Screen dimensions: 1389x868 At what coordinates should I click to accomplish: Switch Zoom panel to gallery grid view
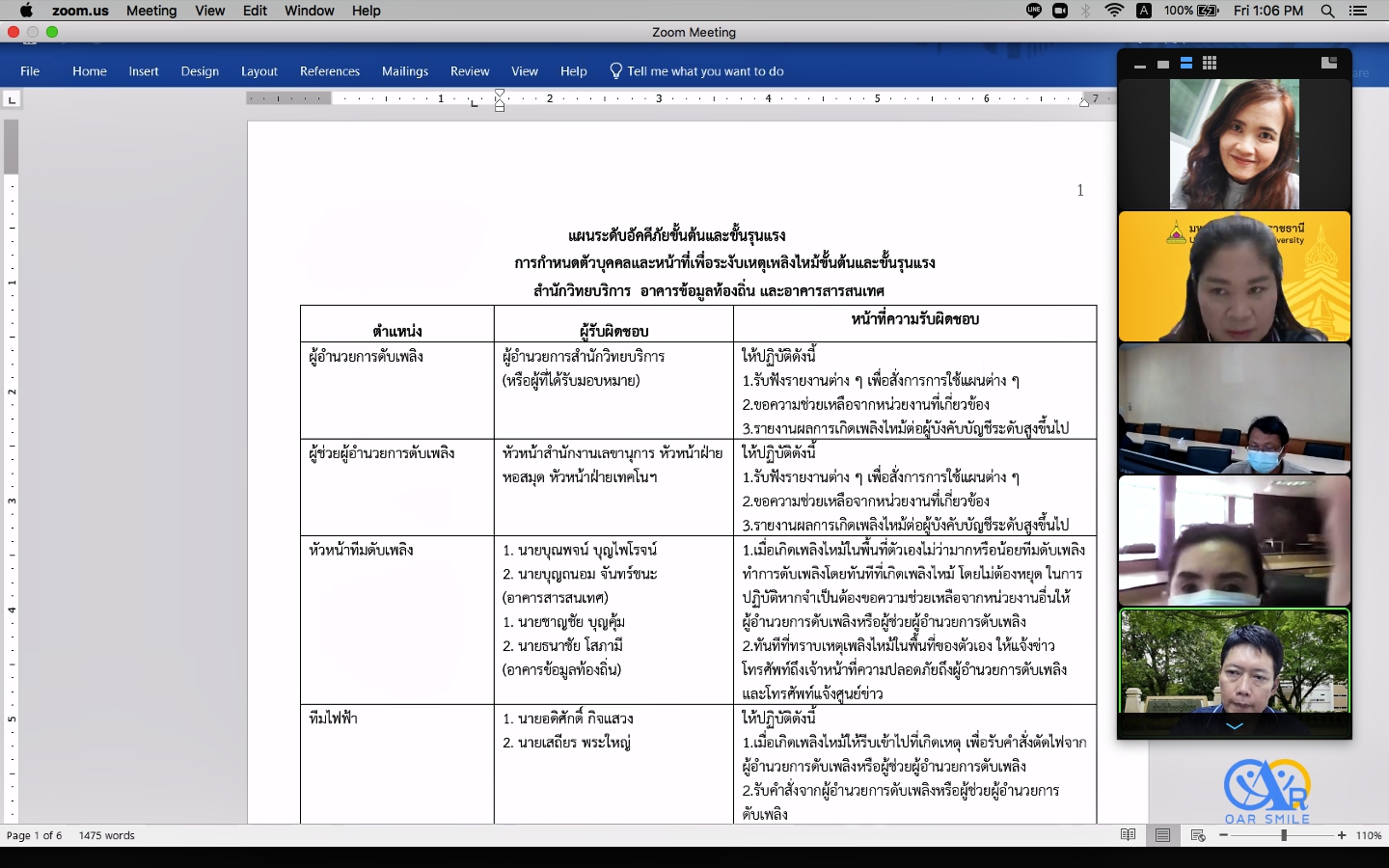click(x=1210, y=64)
